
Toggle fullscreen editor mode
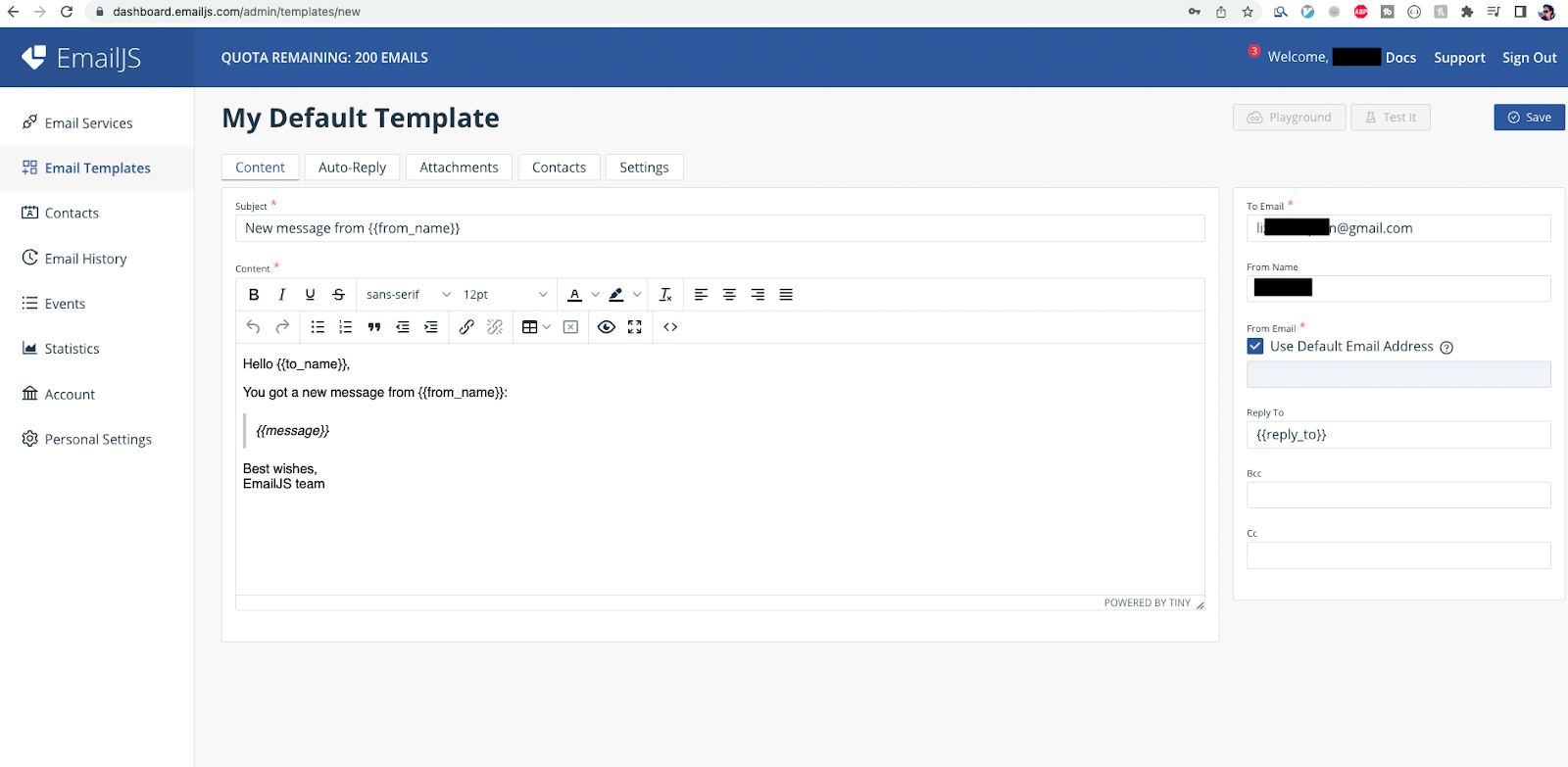[x=635, y=327]
